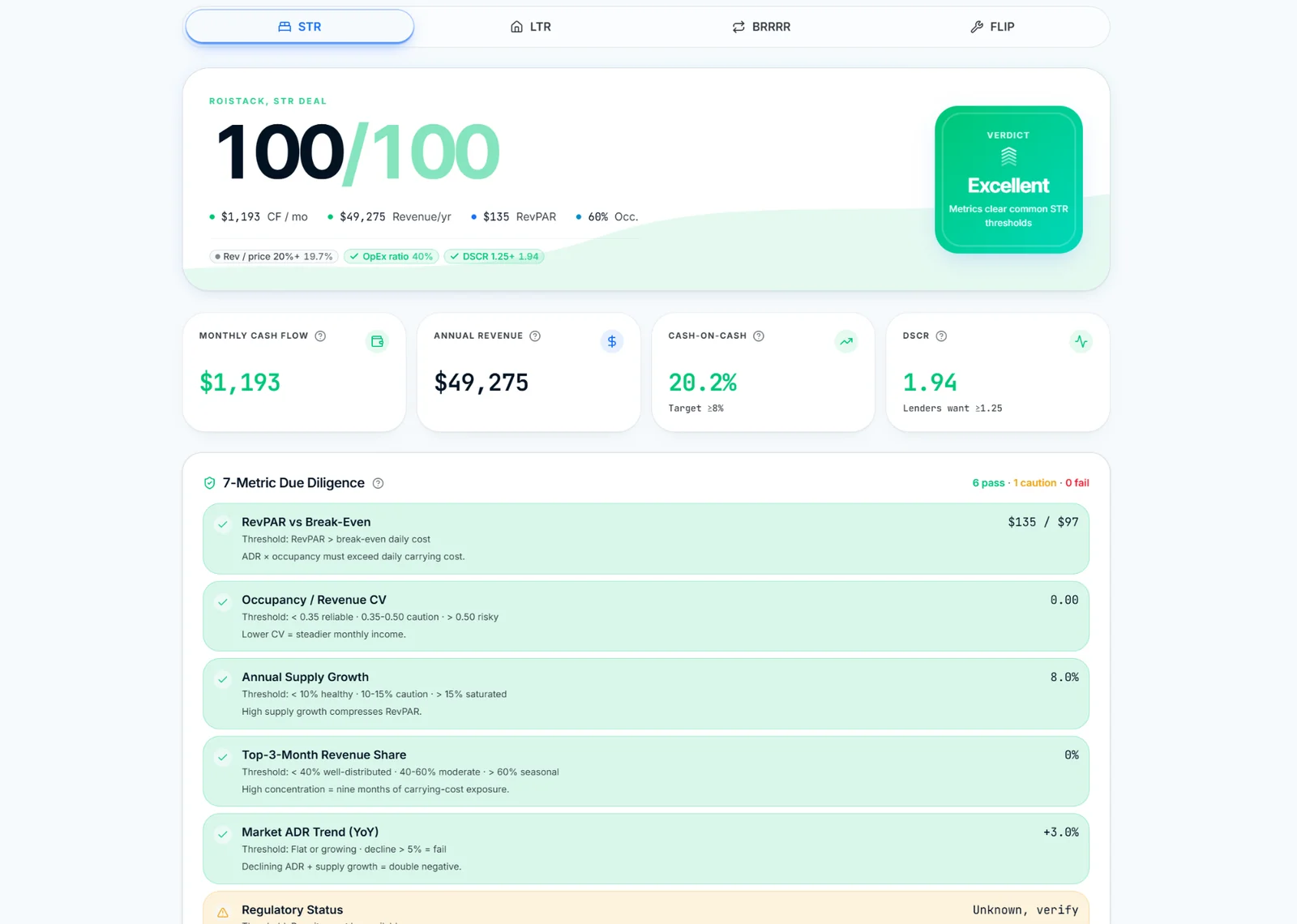This screenshot has width=1297, height=924.
Task: Click the Lenders want ≥1.25 note
Action: (x=952, y=409)
